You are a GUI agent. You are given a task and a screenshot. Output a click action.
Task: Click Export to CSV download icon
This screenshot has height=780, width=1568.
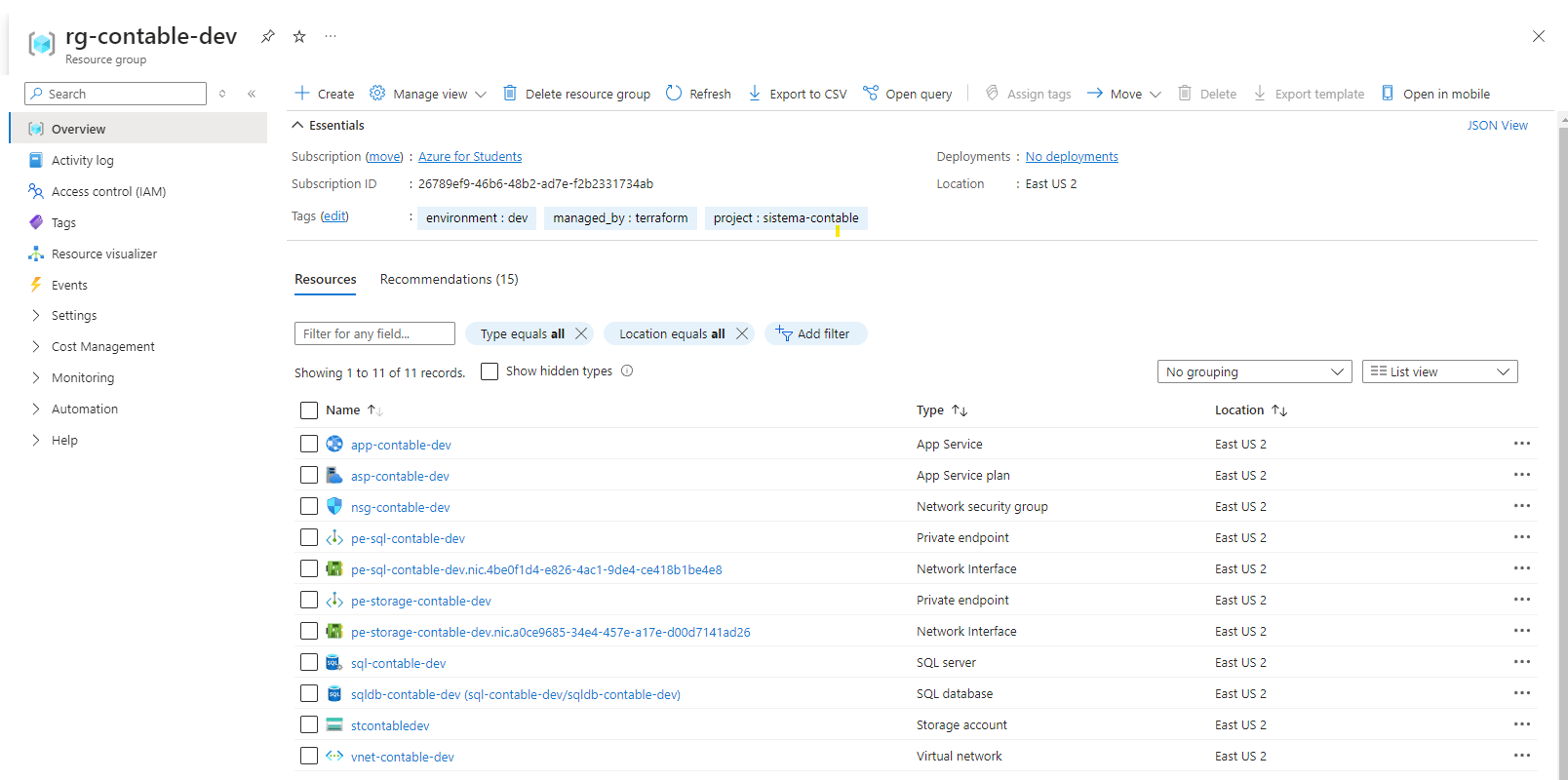[x=755, y=94]
